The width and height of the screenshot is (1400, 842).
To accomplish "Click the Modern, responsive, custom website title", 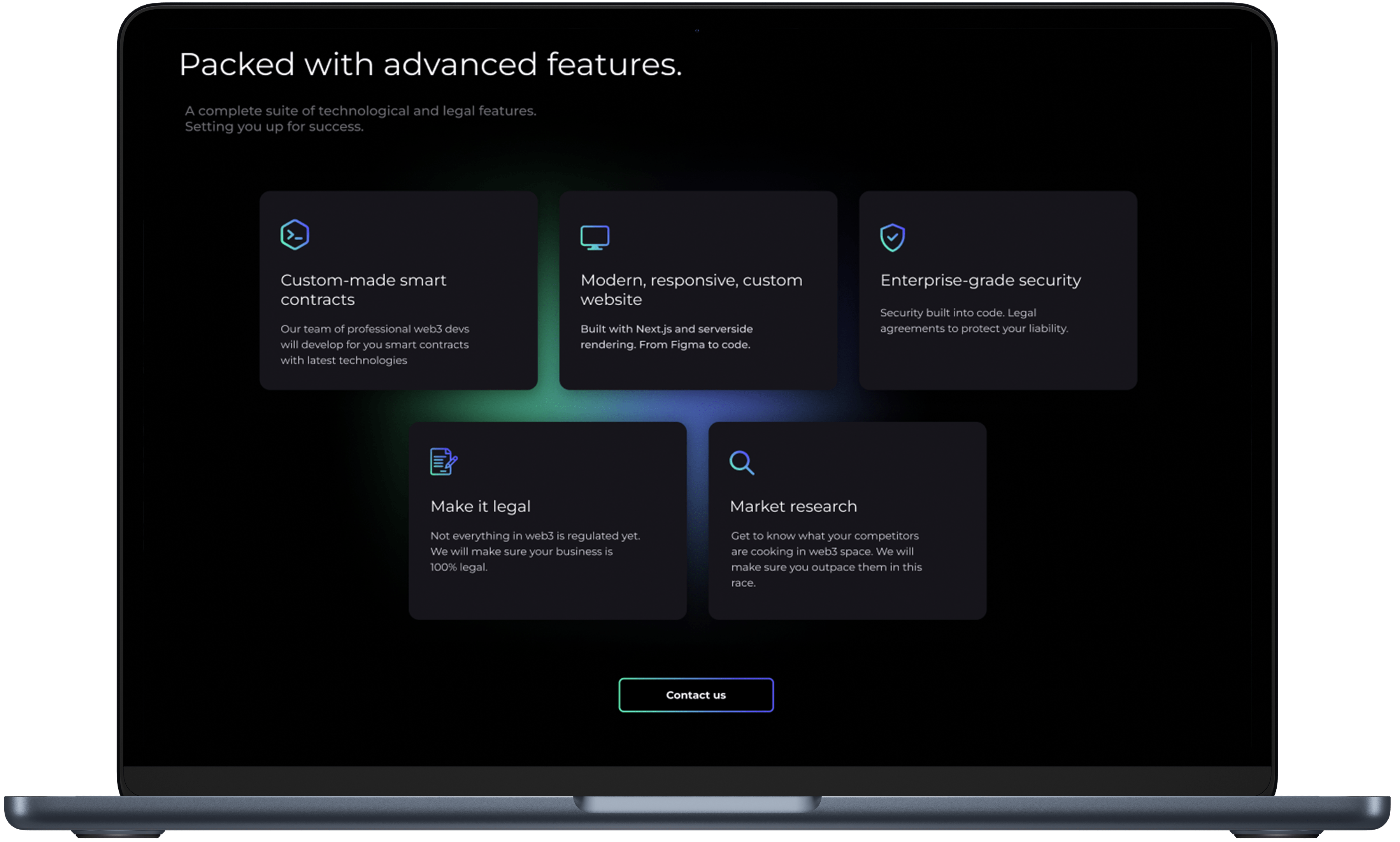I will 691,289.
